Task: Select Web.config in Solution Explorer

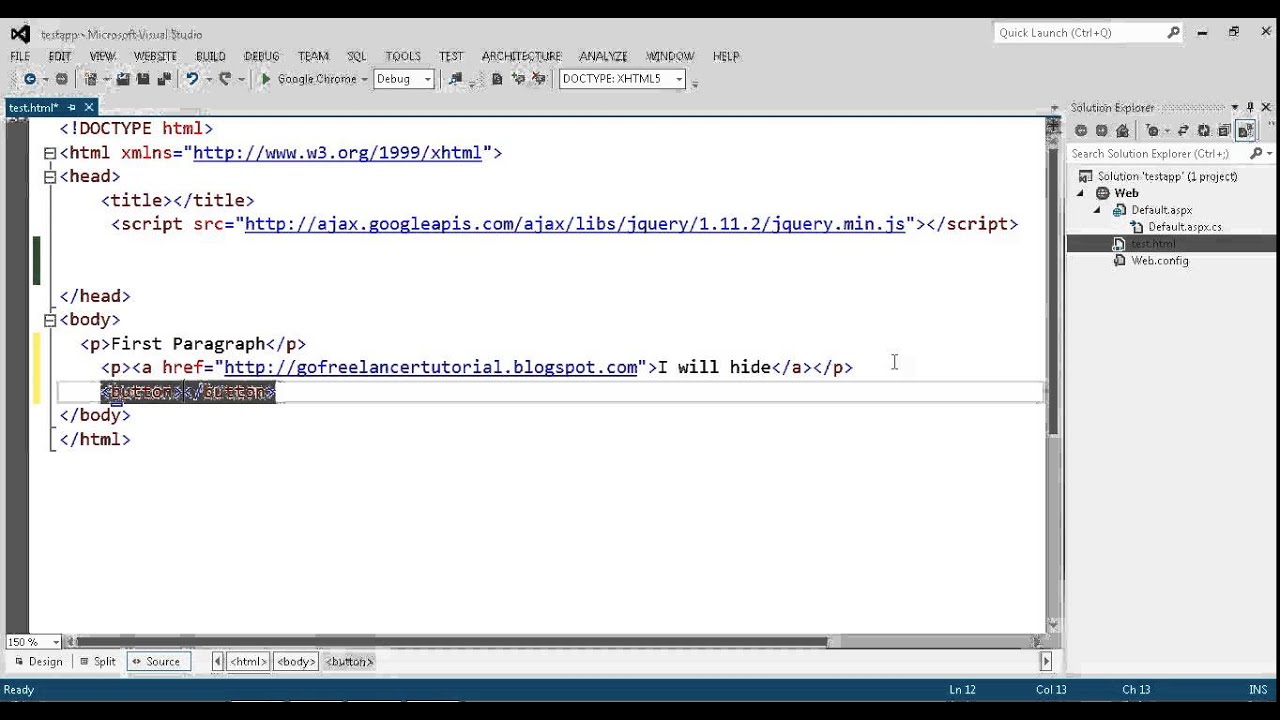Action: click(x=1160, y=261)
